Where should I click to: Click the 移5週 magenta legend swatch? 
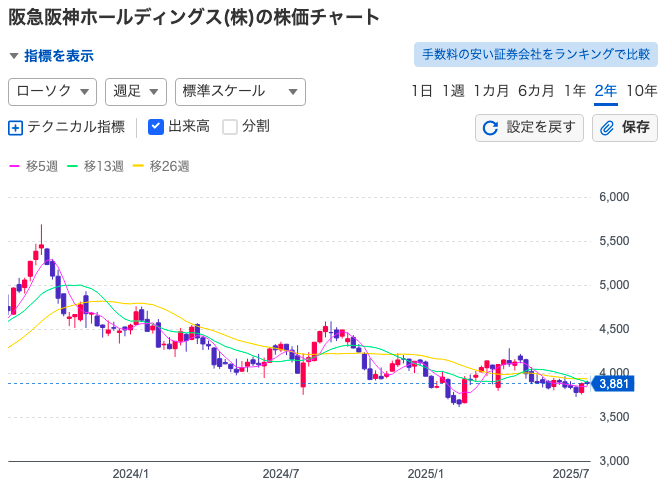(x=14, y=166)
